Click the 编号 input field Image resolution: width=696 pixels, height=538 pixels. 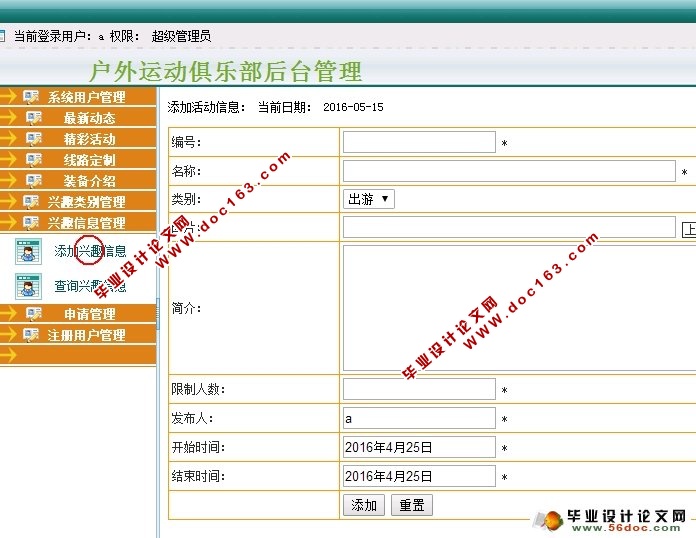419,142
